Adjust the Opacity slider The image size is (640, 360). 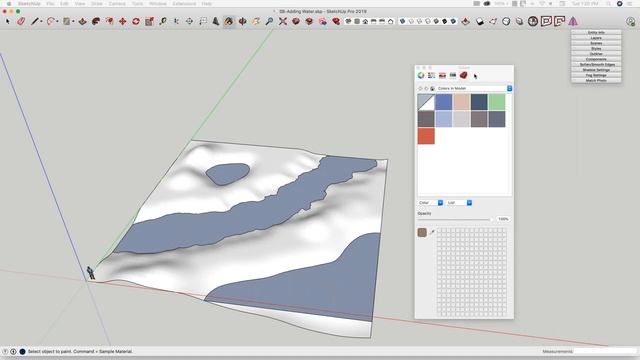455,220
